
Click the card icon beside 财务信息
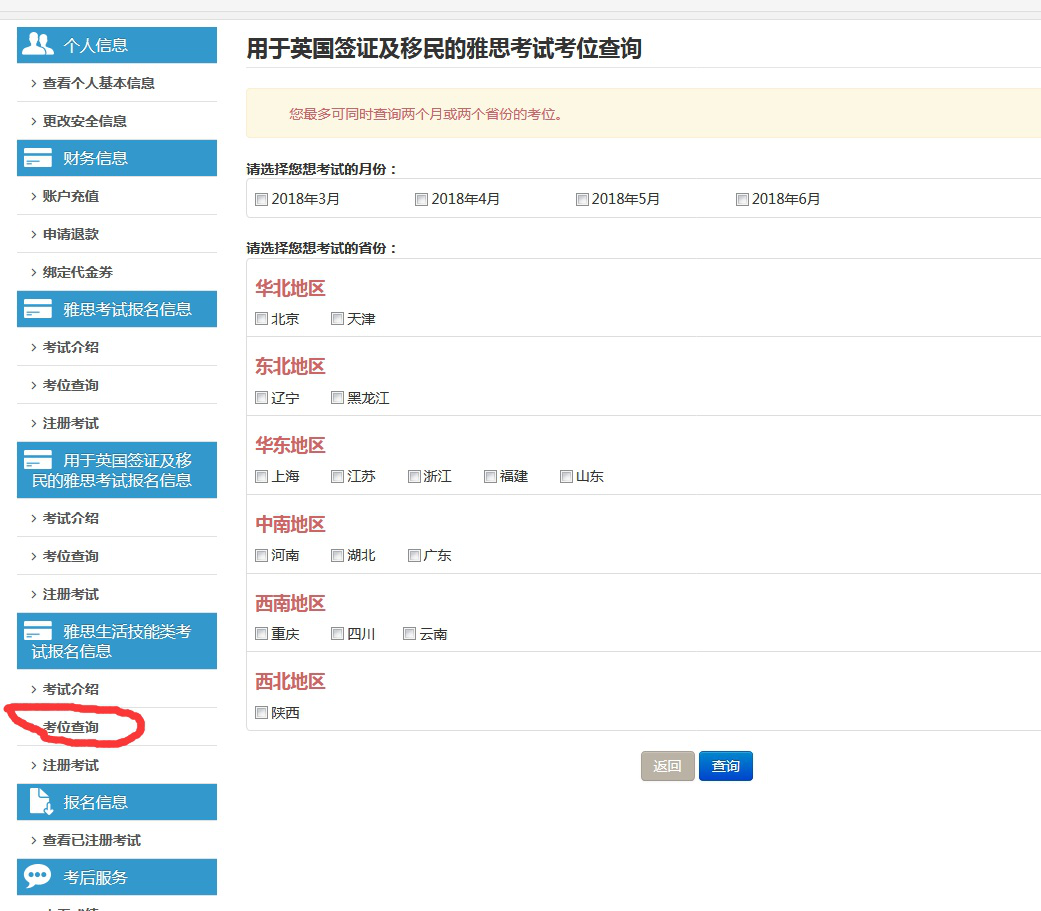click(x=38, y=158)
